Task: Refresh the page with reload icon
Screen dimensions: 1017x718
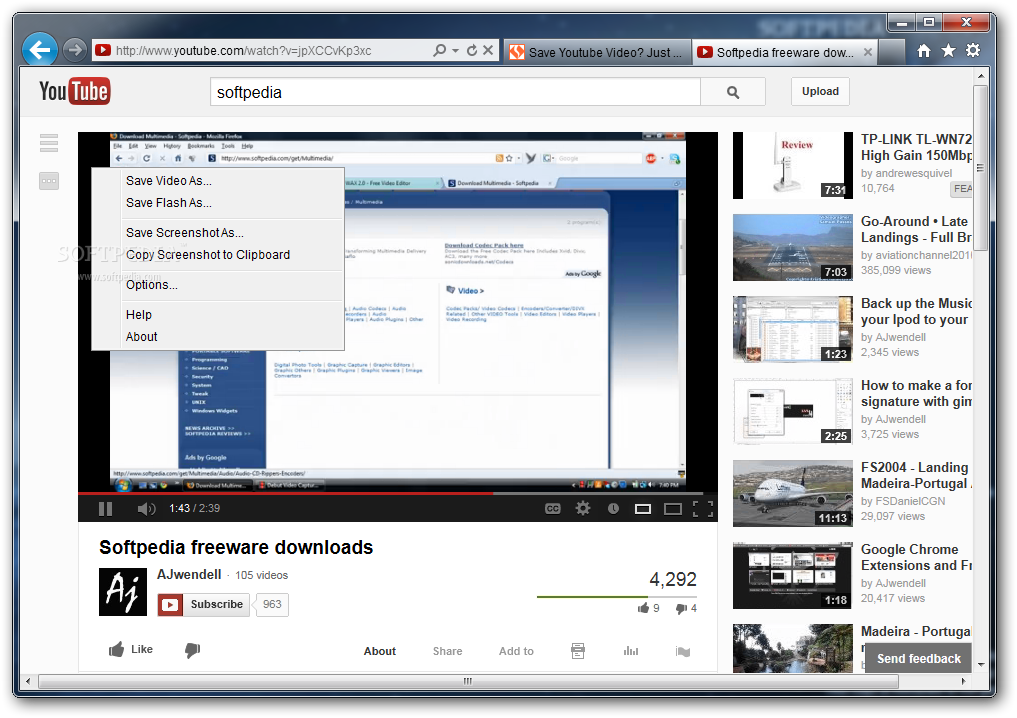Action: point(472,50)
